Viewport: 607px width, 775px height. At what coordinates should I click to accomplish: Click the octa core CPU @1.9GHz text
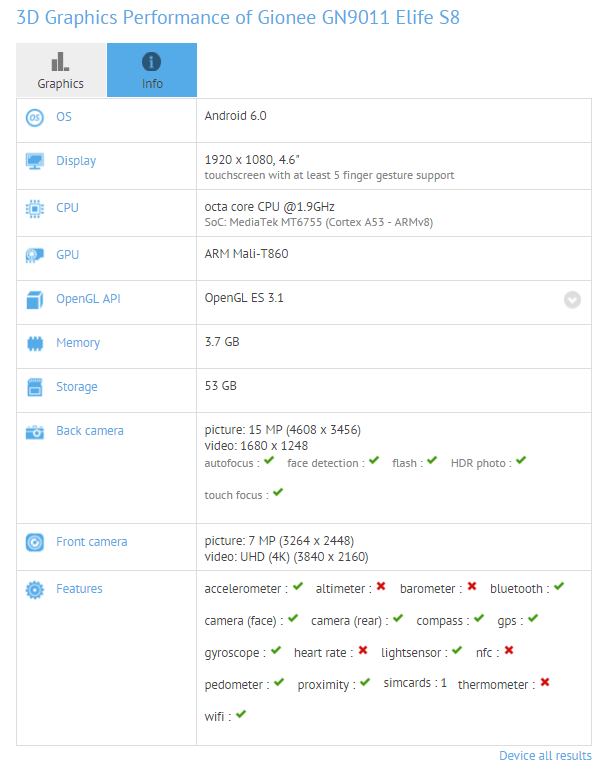click(269, 207)
